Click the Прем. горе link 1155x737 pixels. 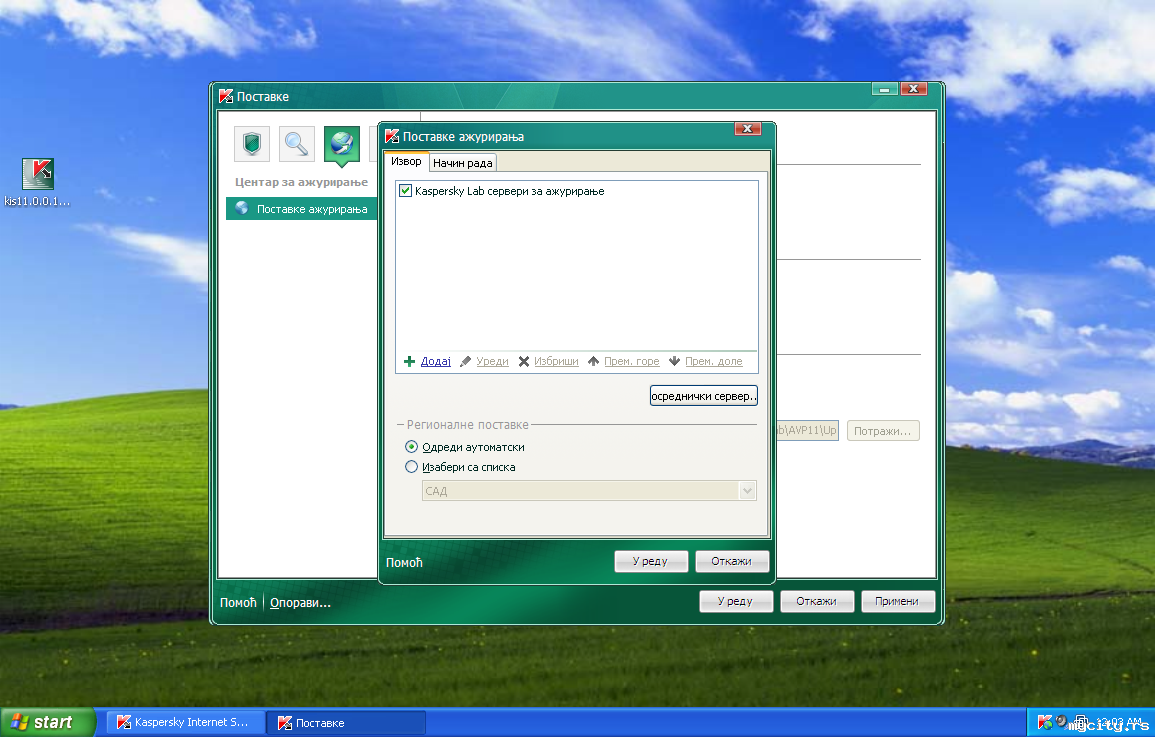coord(632,362)
